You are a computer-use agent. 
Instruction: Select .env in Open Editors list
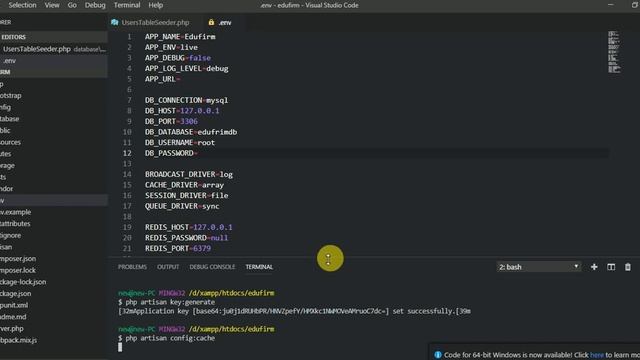(x=53, y=60)
